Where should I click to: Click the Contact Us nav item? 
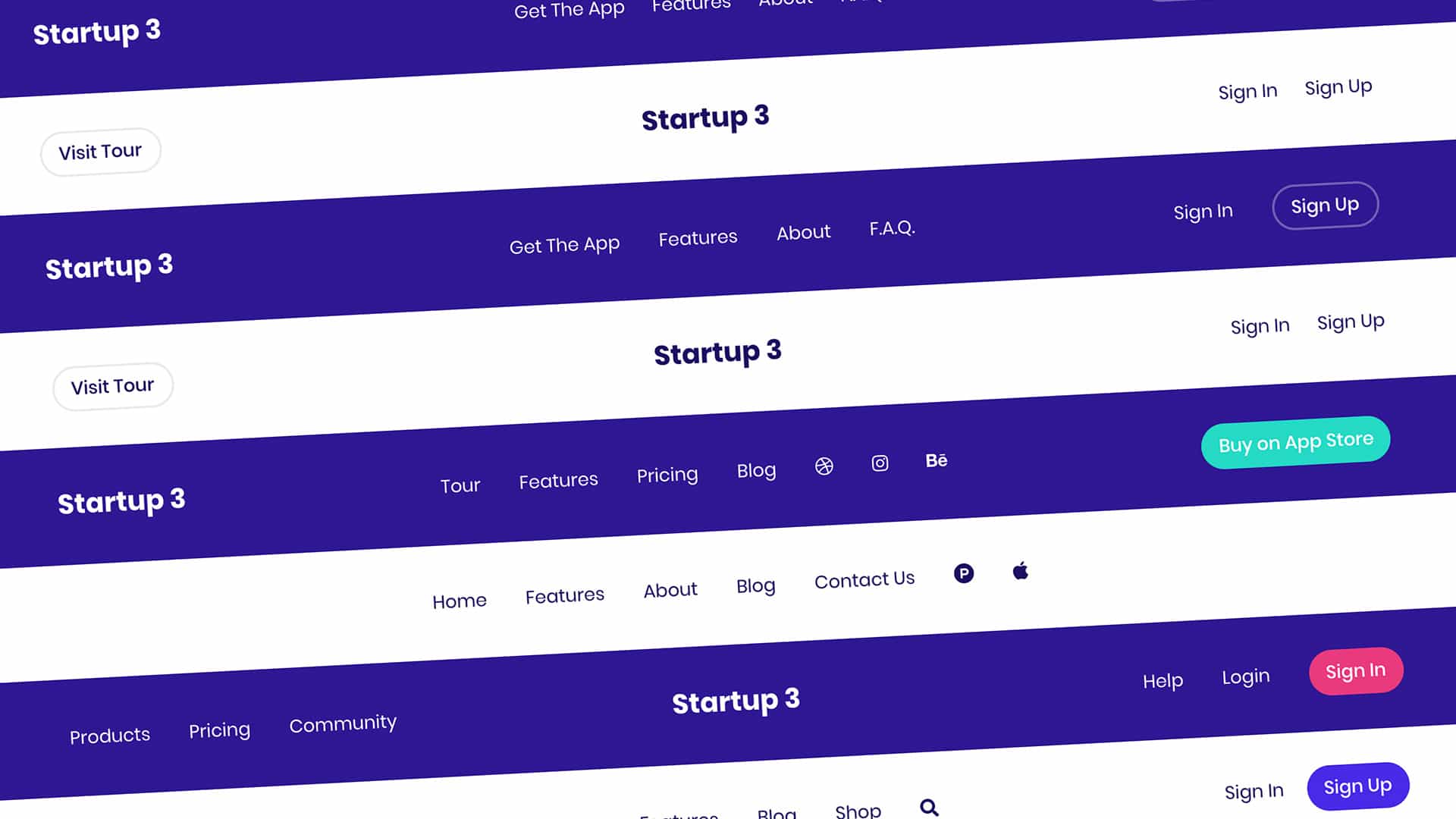(865, 580)
